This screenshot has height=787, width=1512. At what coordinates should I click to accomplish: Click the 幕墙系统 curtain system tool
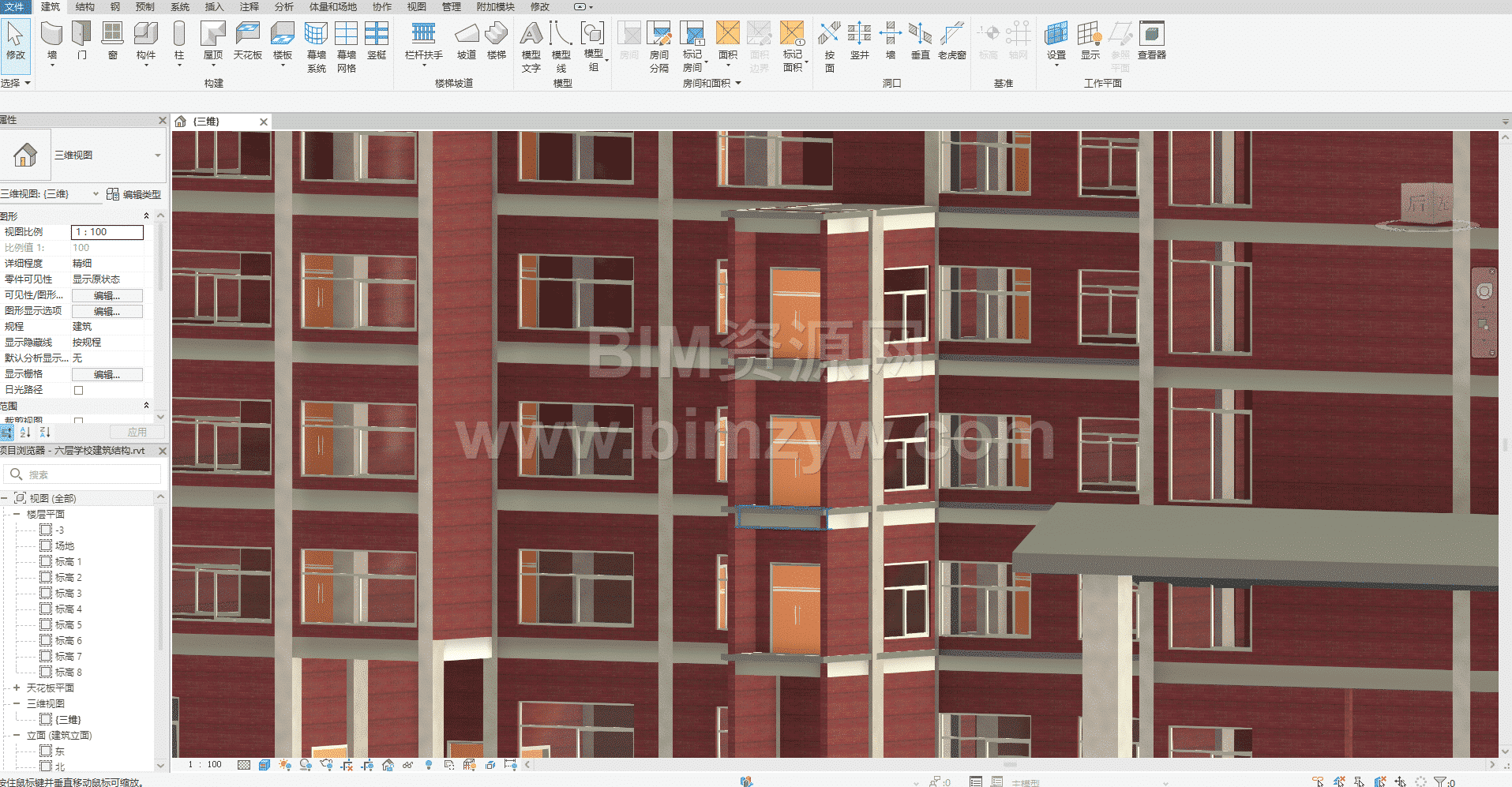[x=317, y=47]
